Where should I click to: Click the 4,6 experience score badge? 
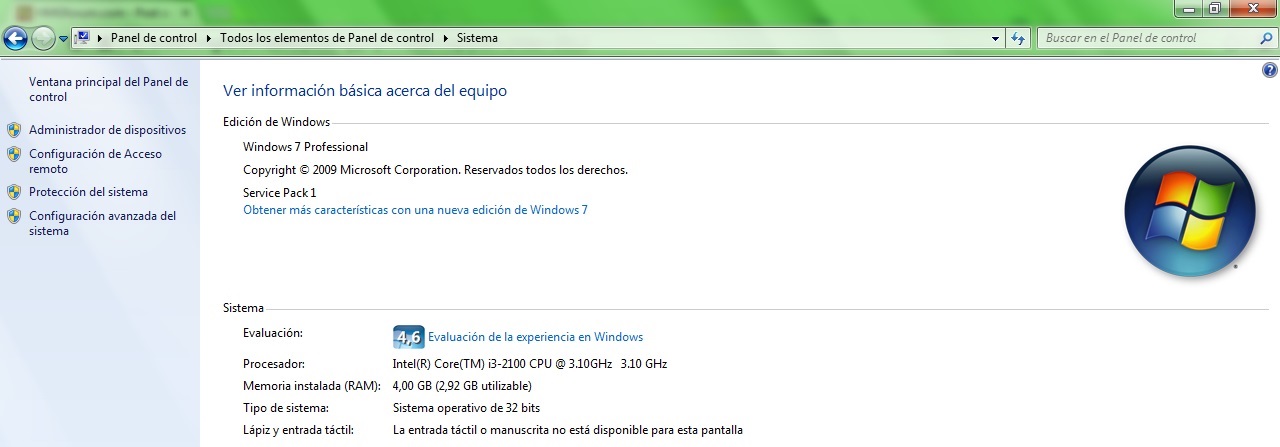click(x=408, y=337)
